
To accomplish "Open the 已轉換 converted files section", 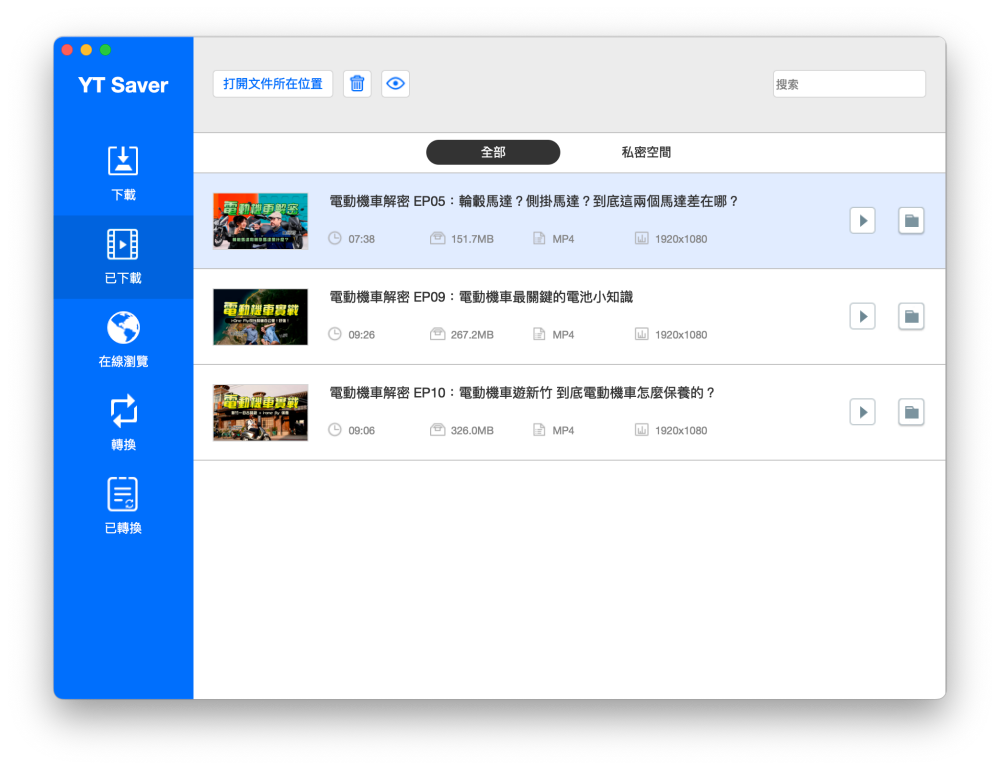I will [123, 495].
